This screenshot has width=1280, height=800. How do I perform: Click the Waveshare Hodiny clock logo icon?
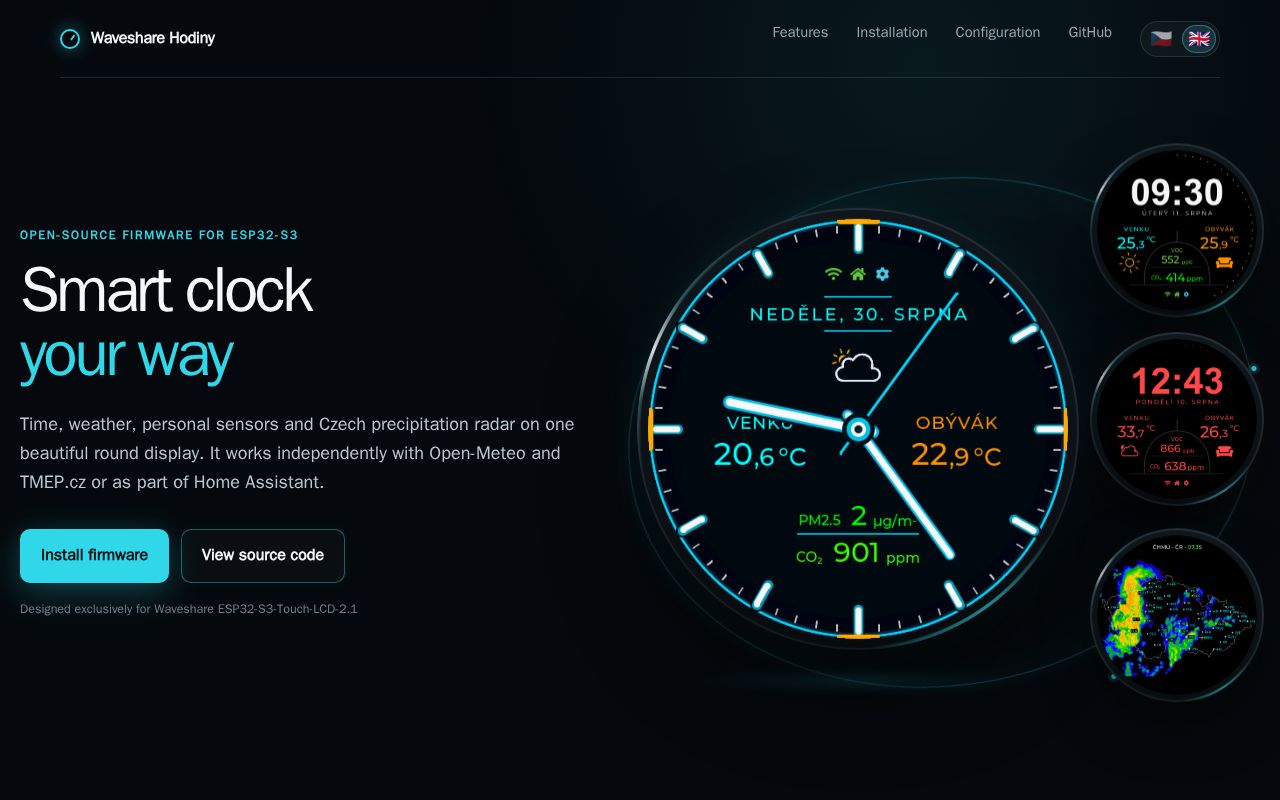click(70, 39)
